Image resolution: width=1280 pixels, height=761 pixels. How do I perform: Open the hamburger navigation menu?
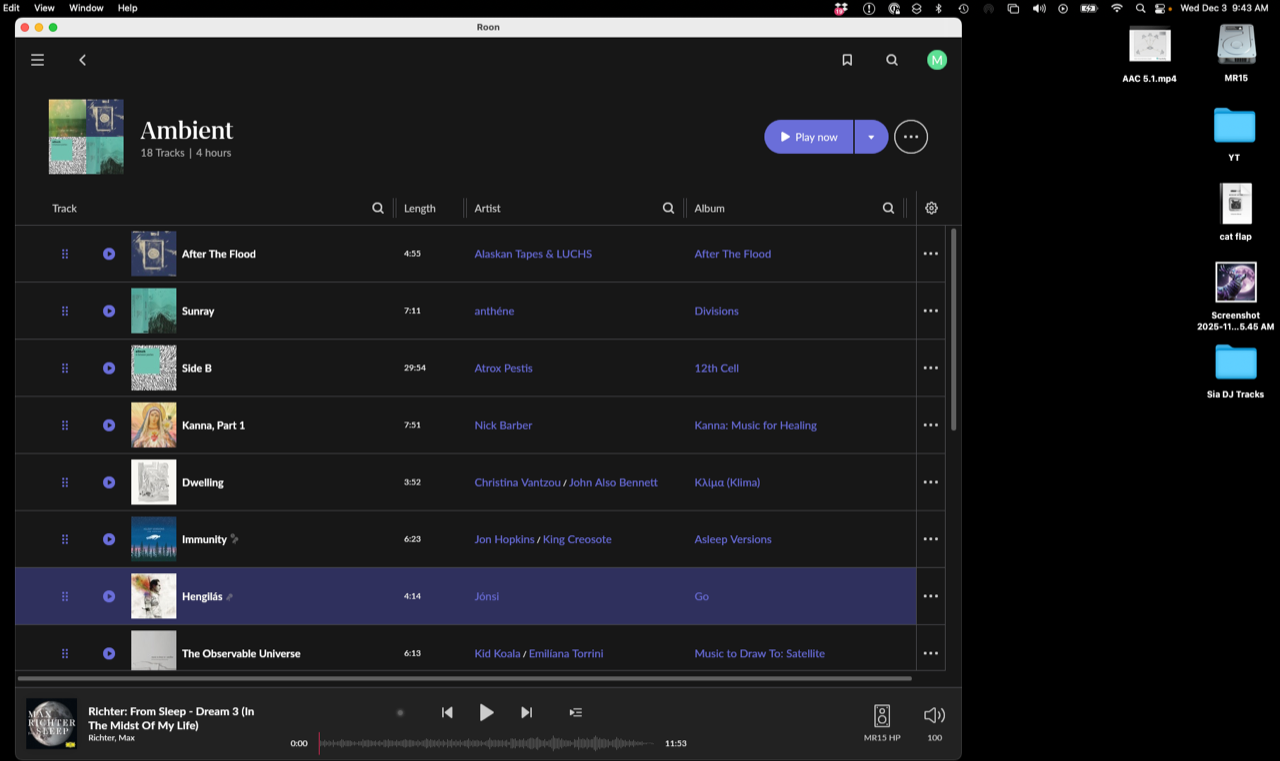click(37, 60)
